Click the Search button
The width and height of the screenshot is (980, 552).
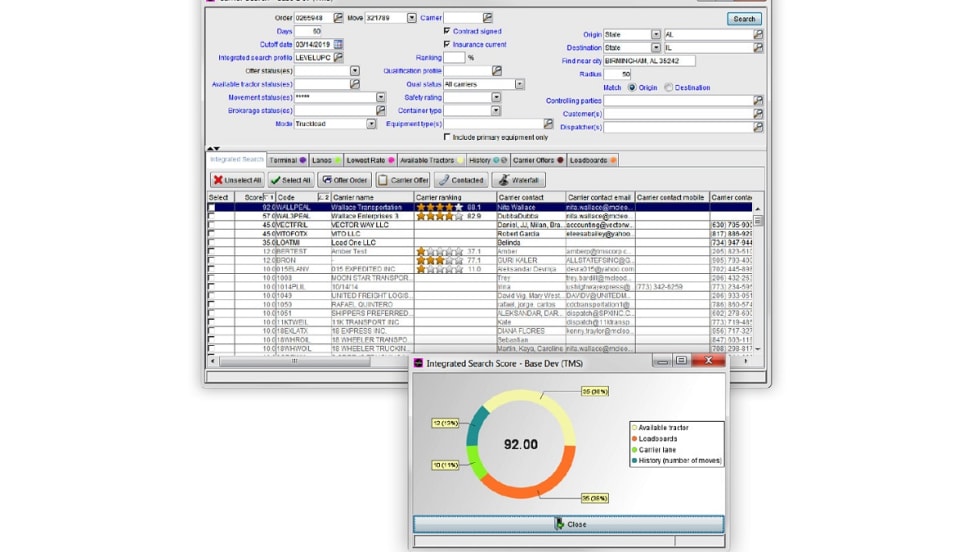click(x=743, y=19)
